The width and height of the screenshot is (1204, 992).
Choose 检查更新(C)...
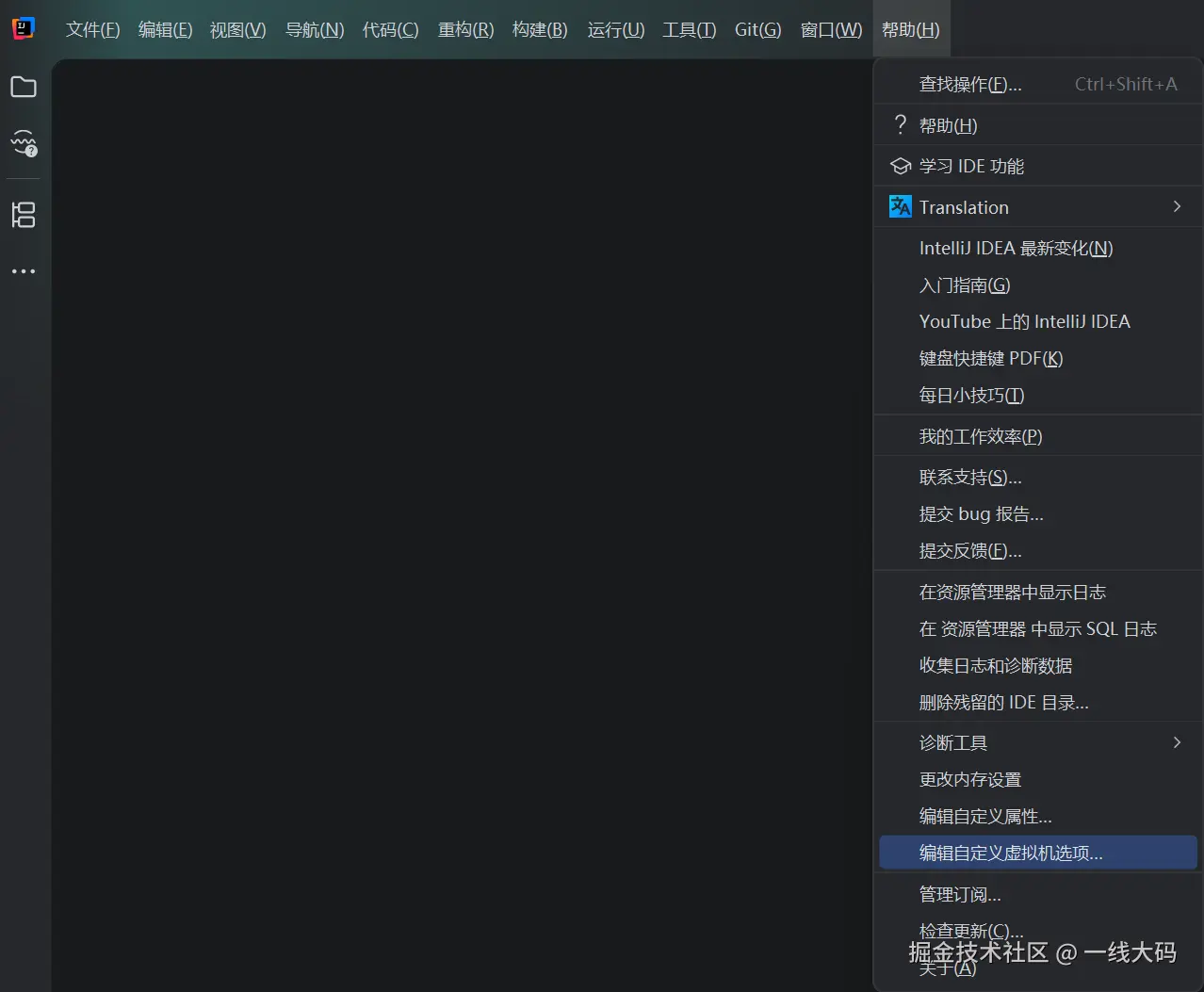tap(1038, 931)
